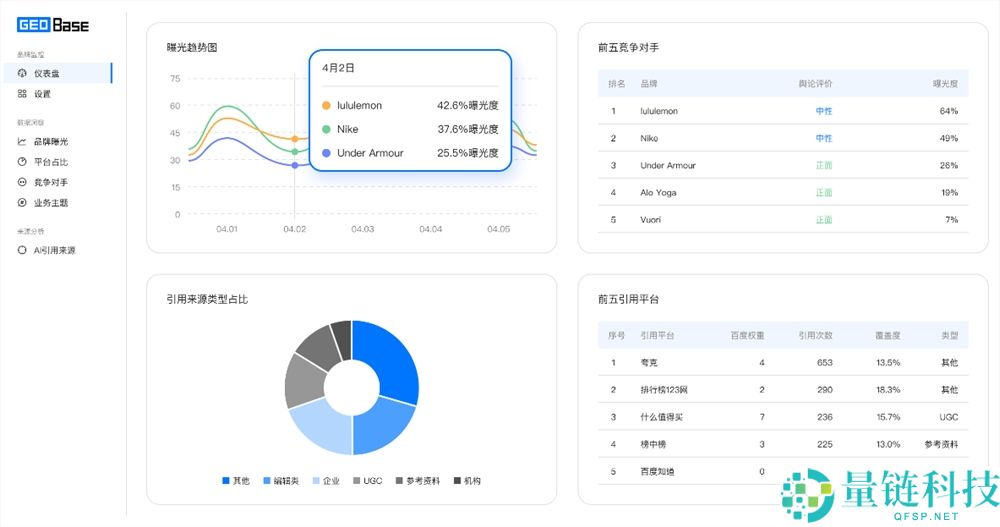Click the GEO Base logo

[53, 25]
